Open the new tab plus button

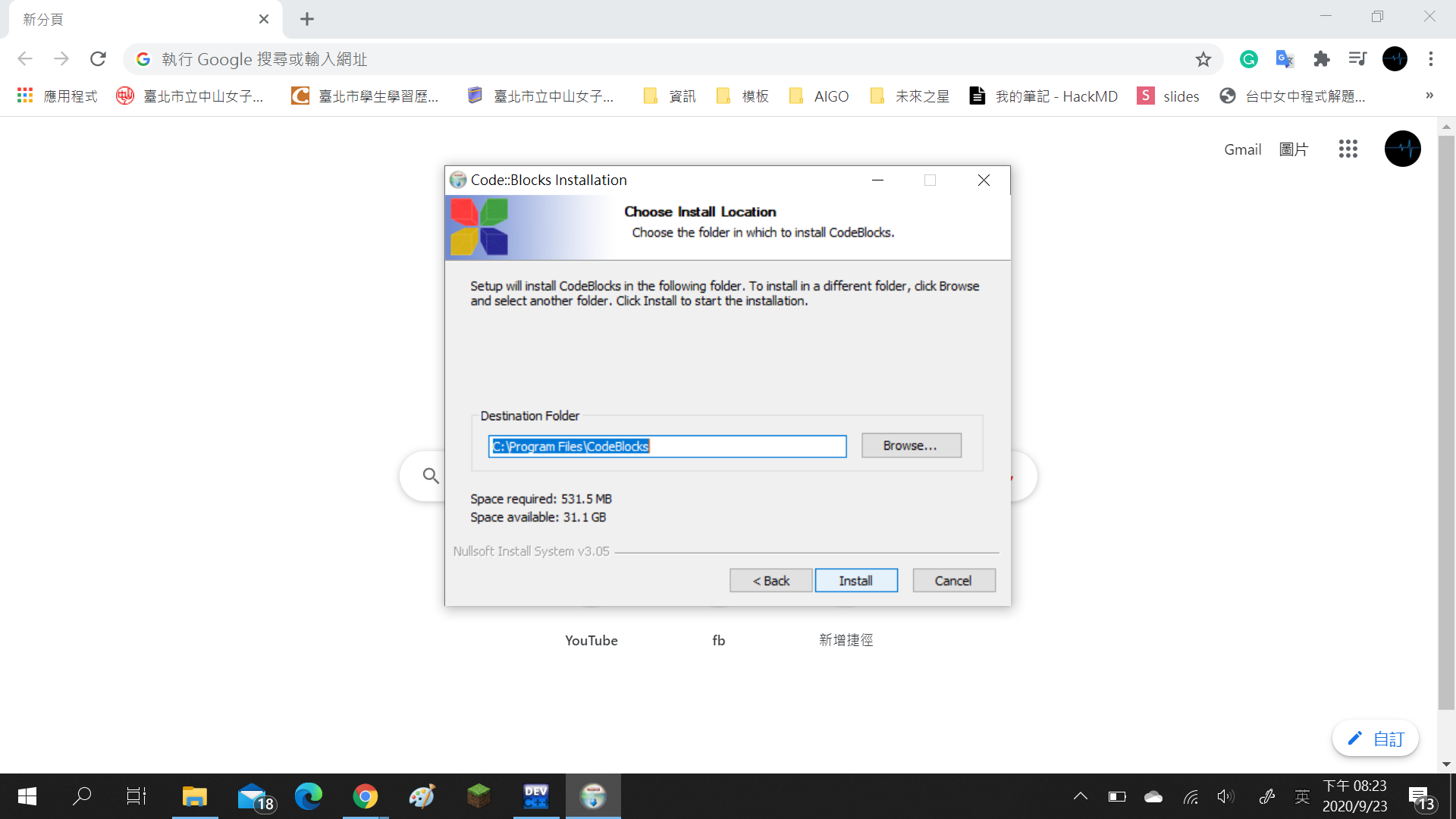pos(306,19)
